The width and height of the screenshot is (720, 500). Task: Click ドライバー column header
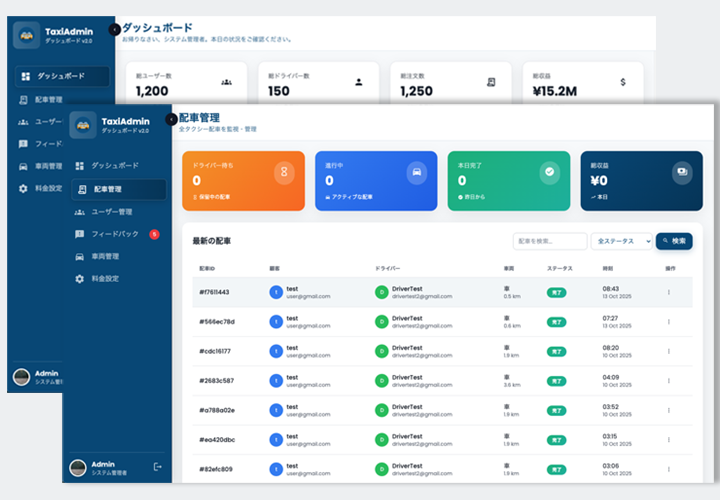click(x=388, y=269)
